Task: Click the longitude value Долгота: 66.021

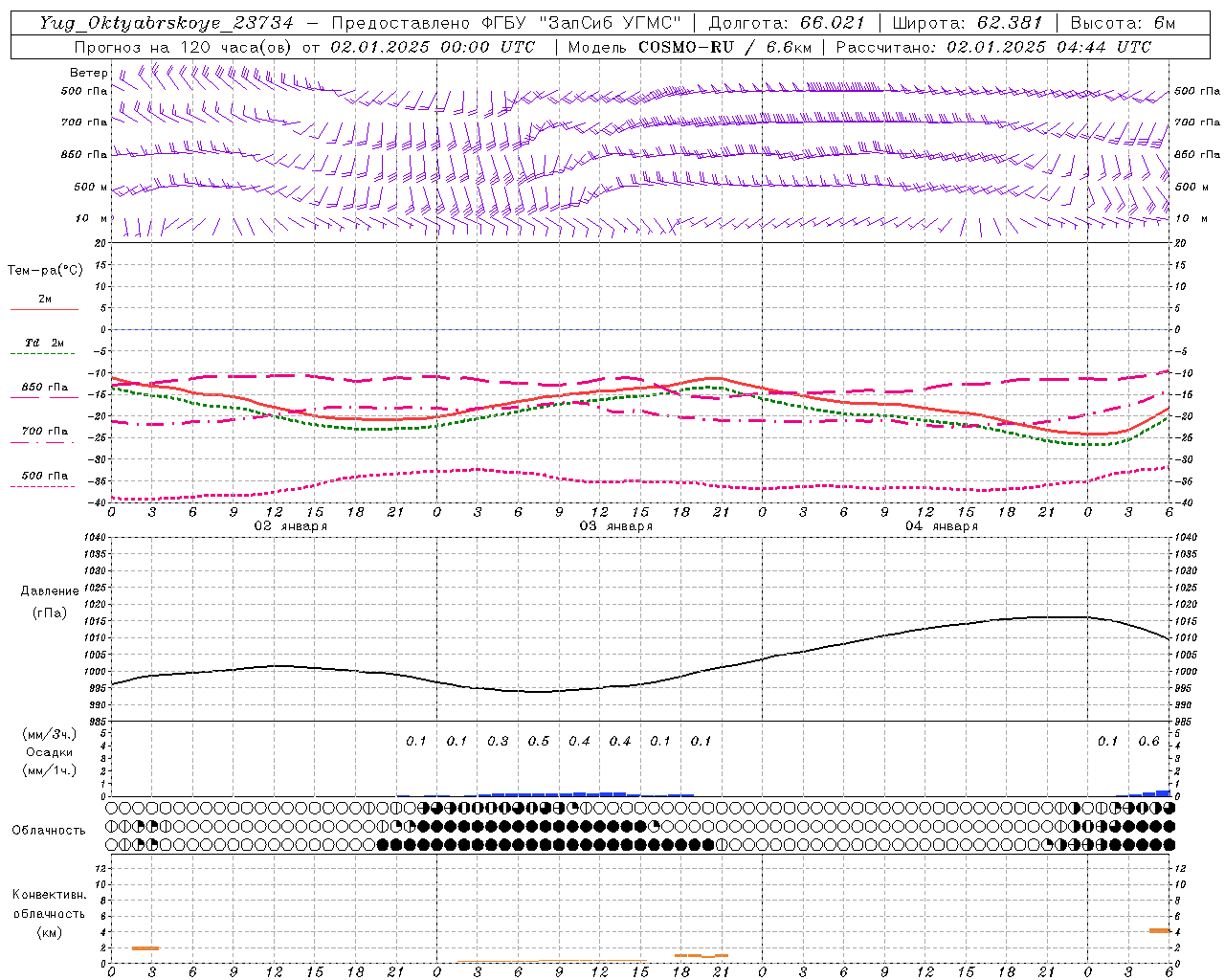Action: (x=787, y=23)
